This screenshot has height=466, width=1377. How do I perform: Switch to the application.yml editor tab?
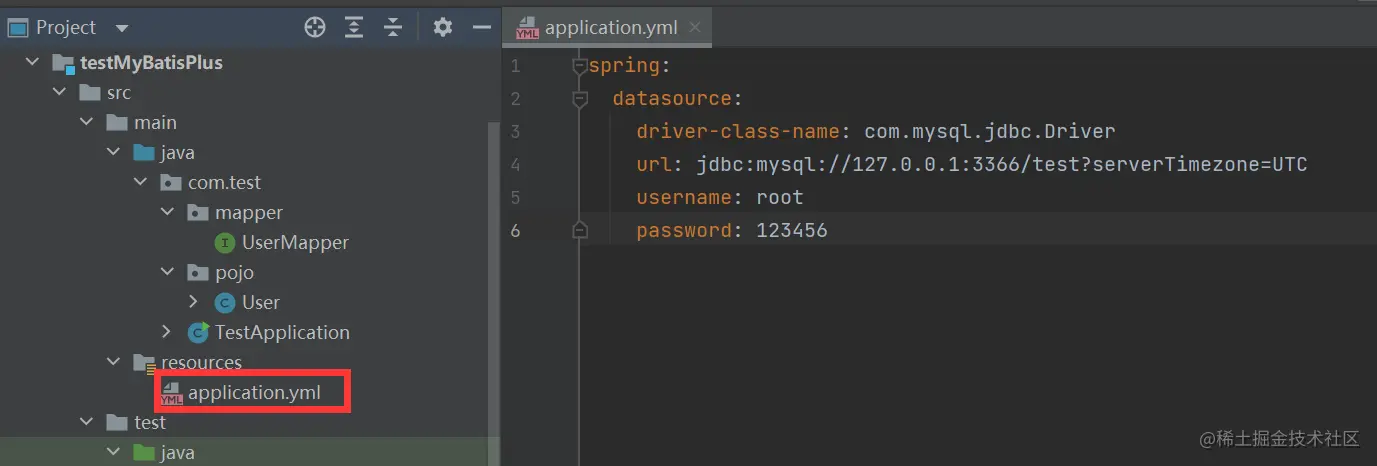[x=609, y=28]
